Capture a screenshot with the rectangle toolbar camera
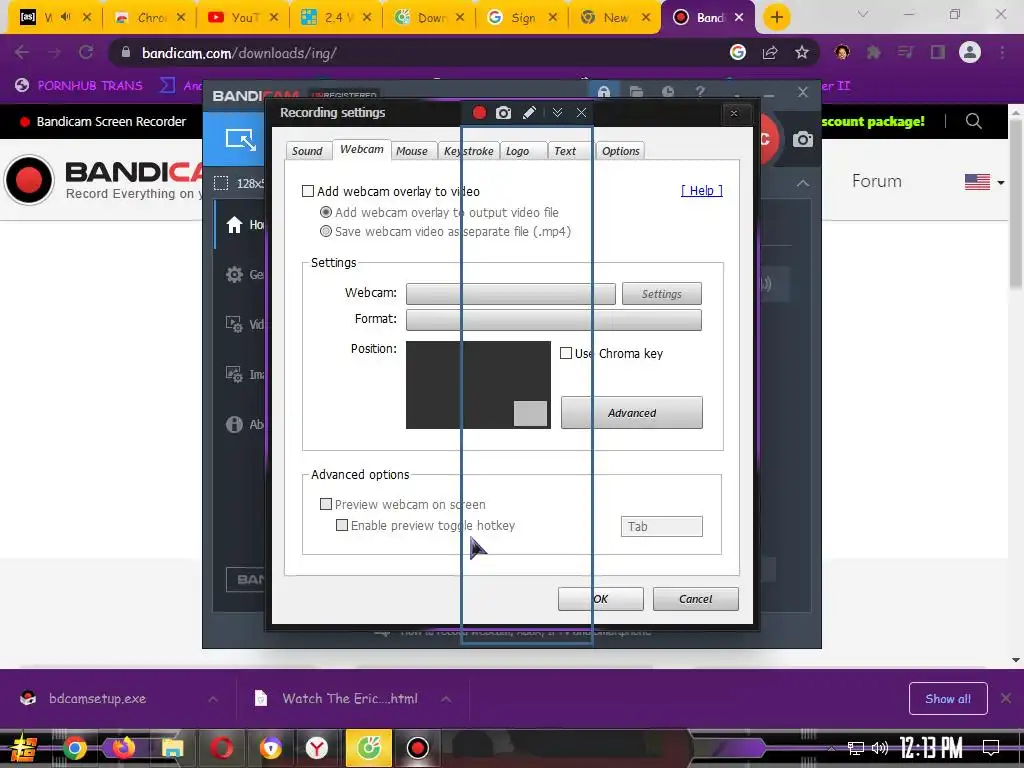This screenshot has height=768, width=1024. pyautogui.click(x=504, y=112)
